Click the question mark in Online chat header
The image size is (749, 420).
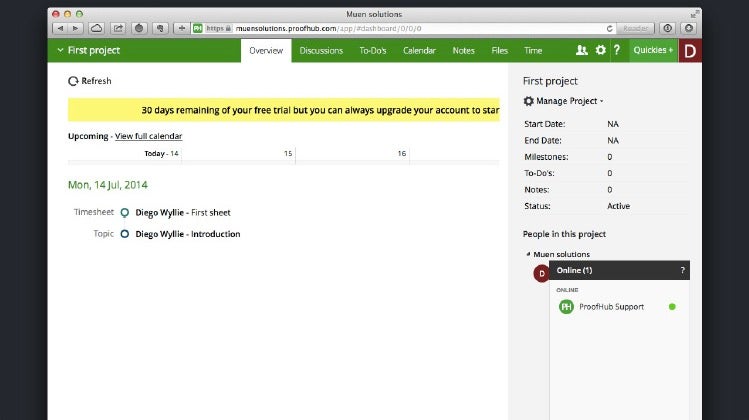pos(682,270)
